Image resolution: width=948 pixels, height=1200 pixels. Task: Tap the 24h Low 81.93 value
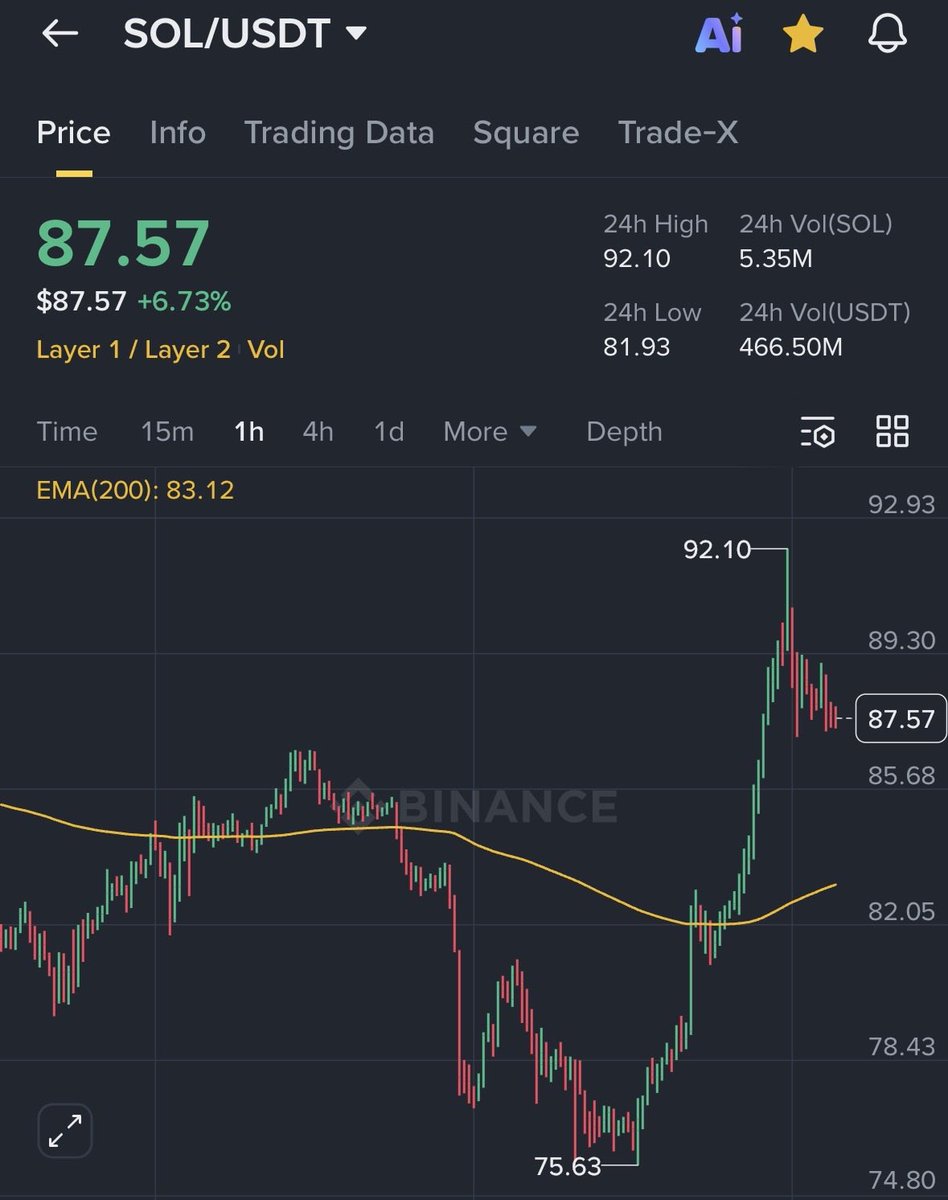(636, 347)
